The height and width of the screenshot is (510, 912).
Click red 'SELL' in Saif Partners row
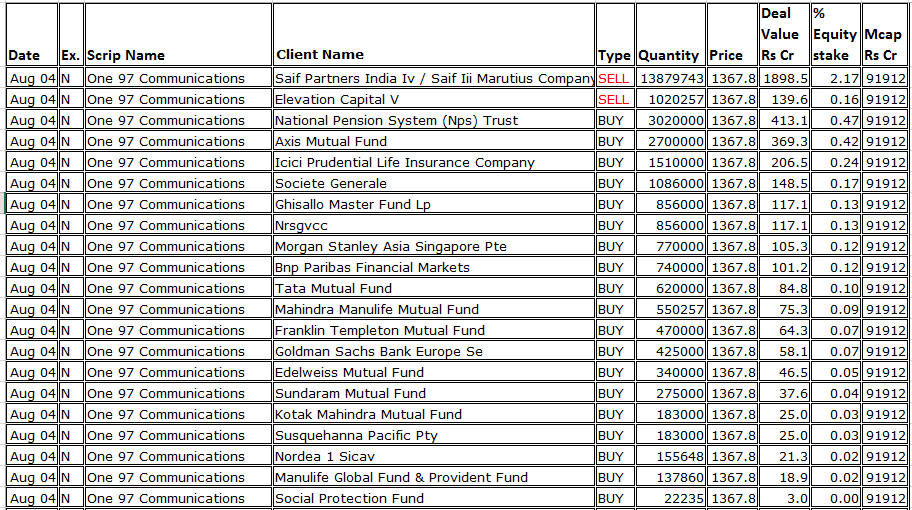(x=614, y=79)
